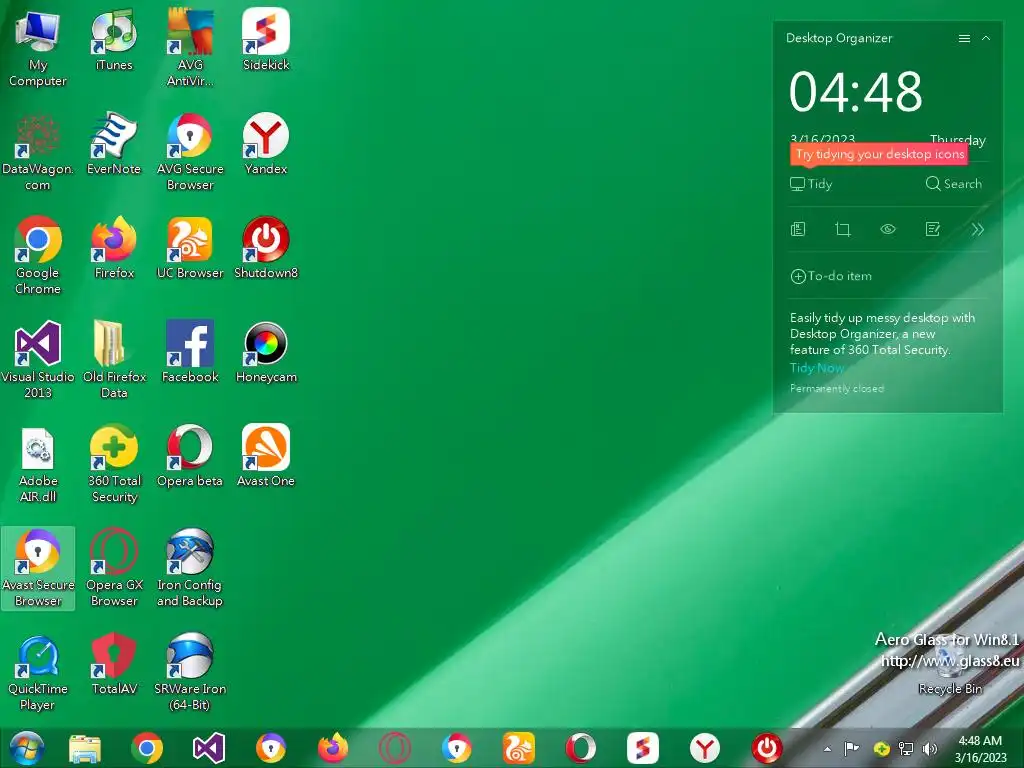This screenshot has height=768, width=1024.
Task: Launch AVG Secure Browser desktop icon
Action: coord(190,153)
